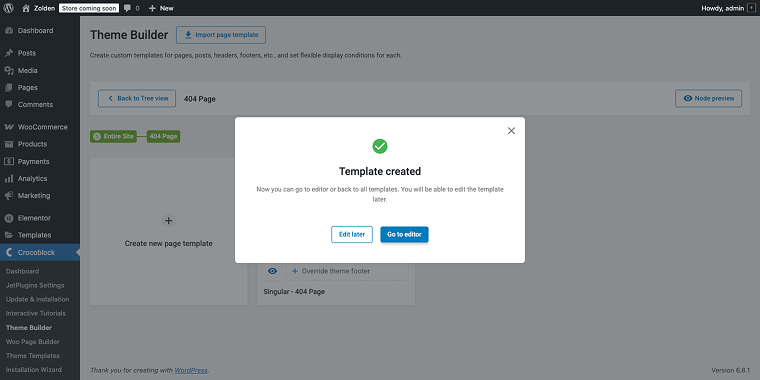Click the Templates folder icon
The height and width of the screenshot is (380, 760).
point(9,235)
